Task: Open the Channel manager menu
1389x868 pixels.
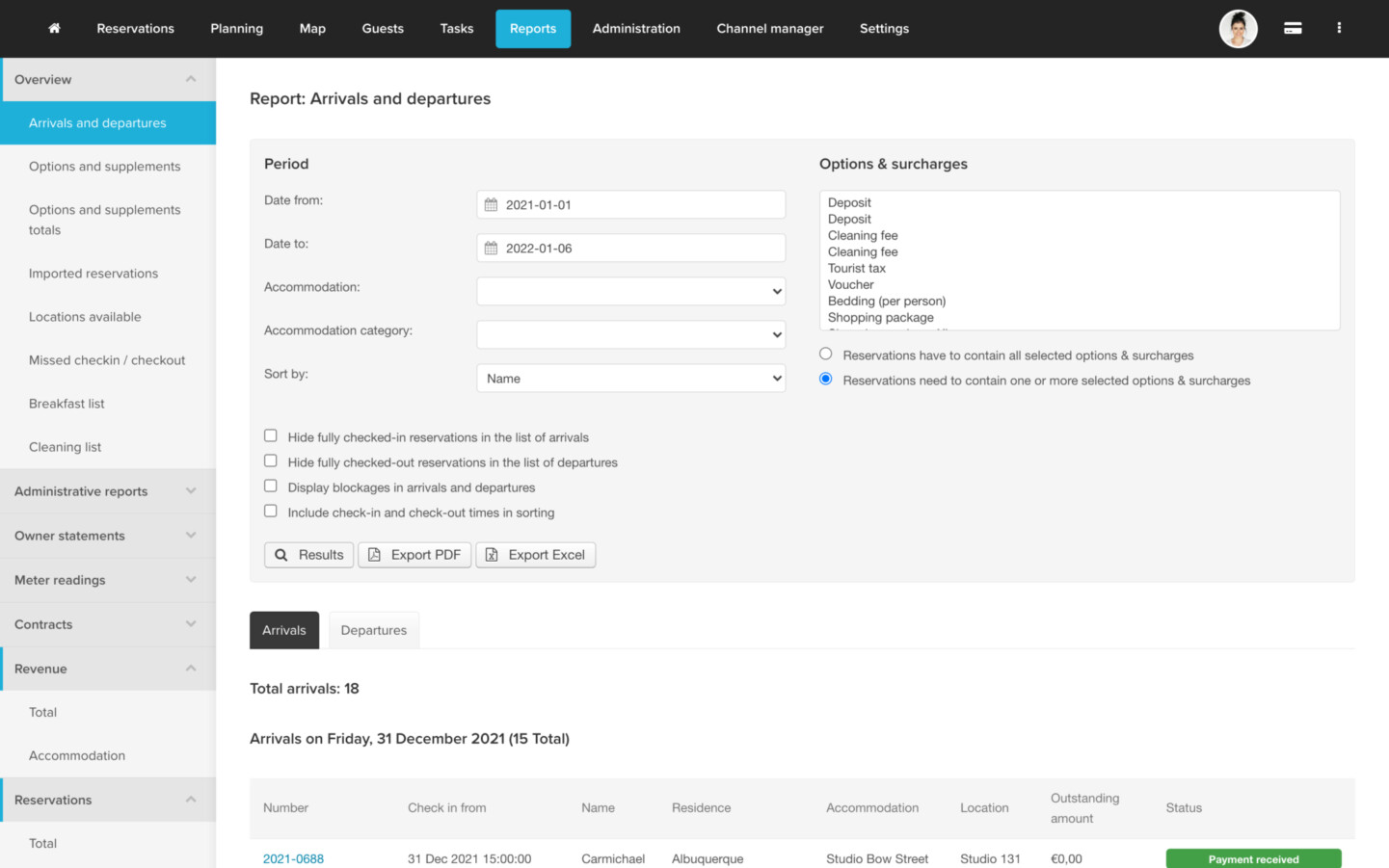Action: click(x=769, y=29)
